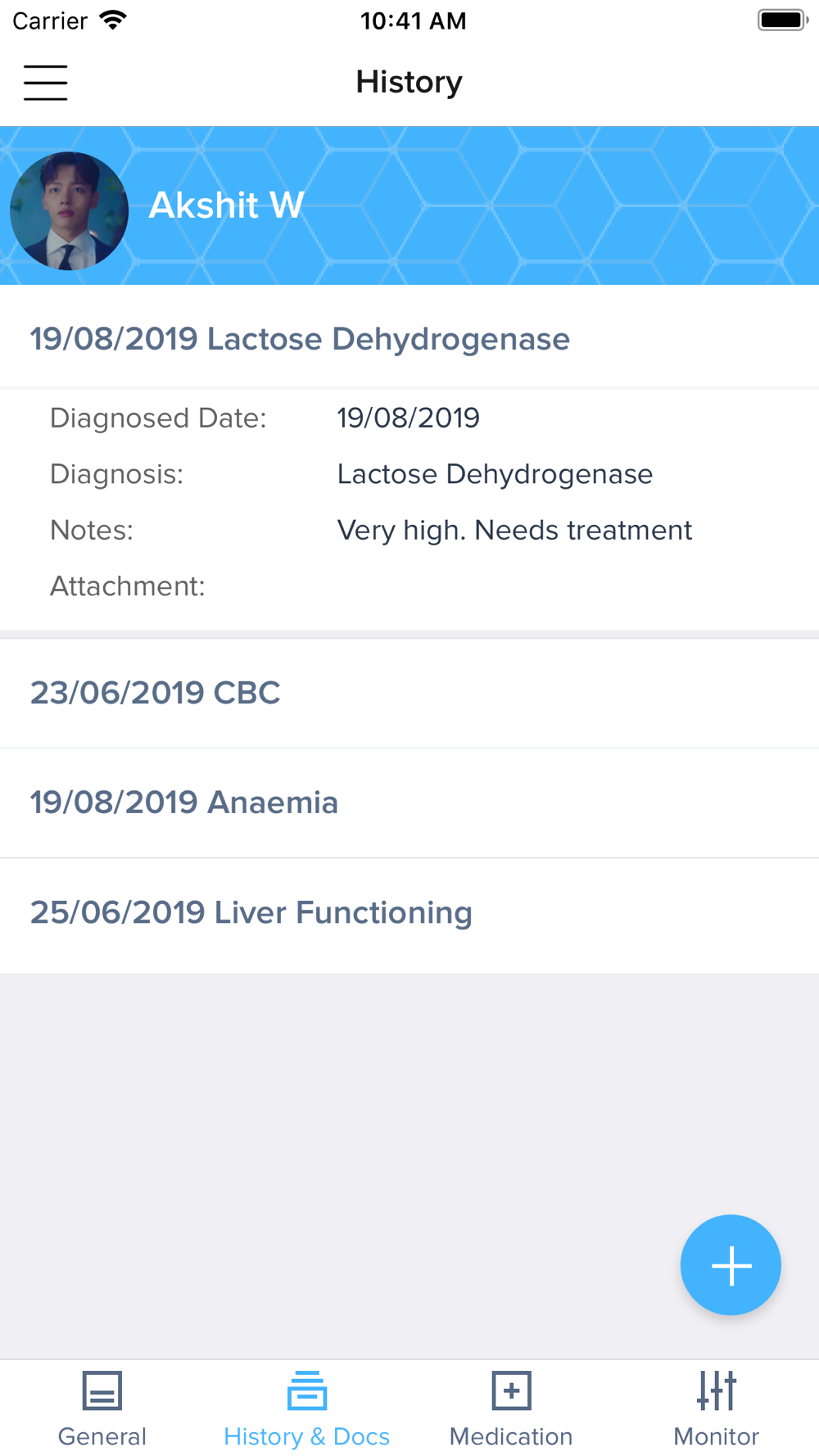Screen dimensions: 819x1456
Task: Tap the Attachment field row
Action: [128, 586]
